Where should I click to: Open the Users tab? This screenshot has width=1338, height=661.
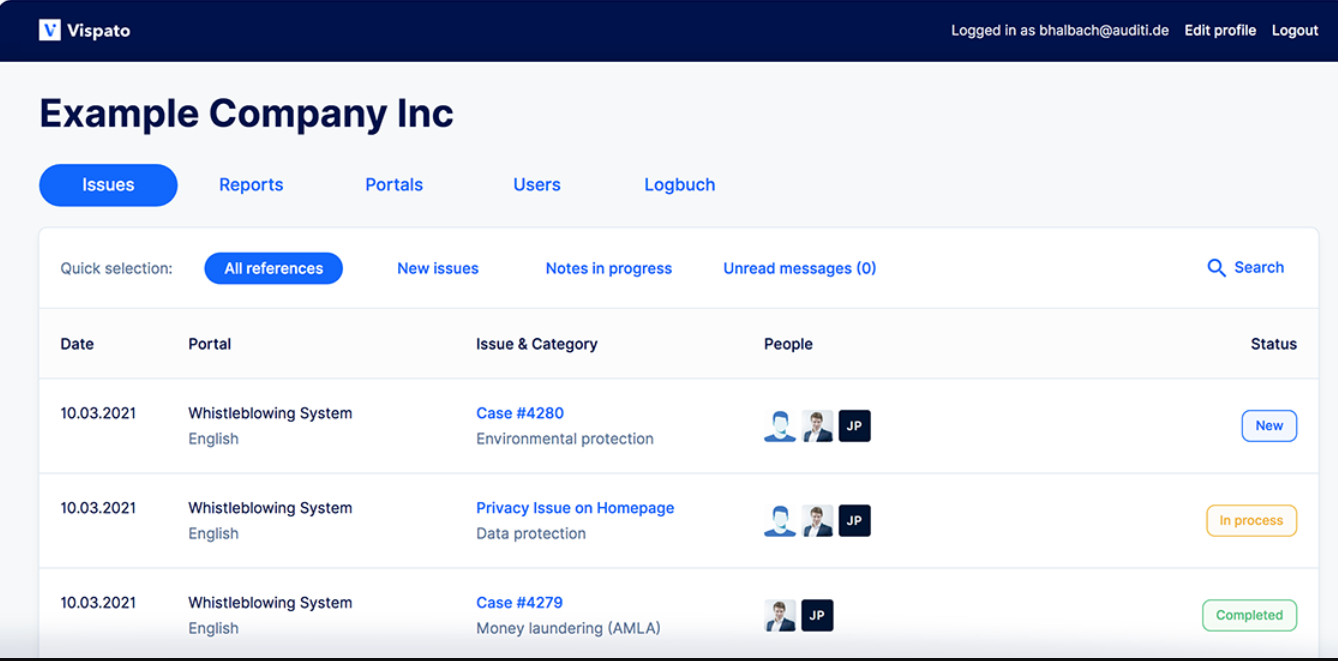pos(537,184)
